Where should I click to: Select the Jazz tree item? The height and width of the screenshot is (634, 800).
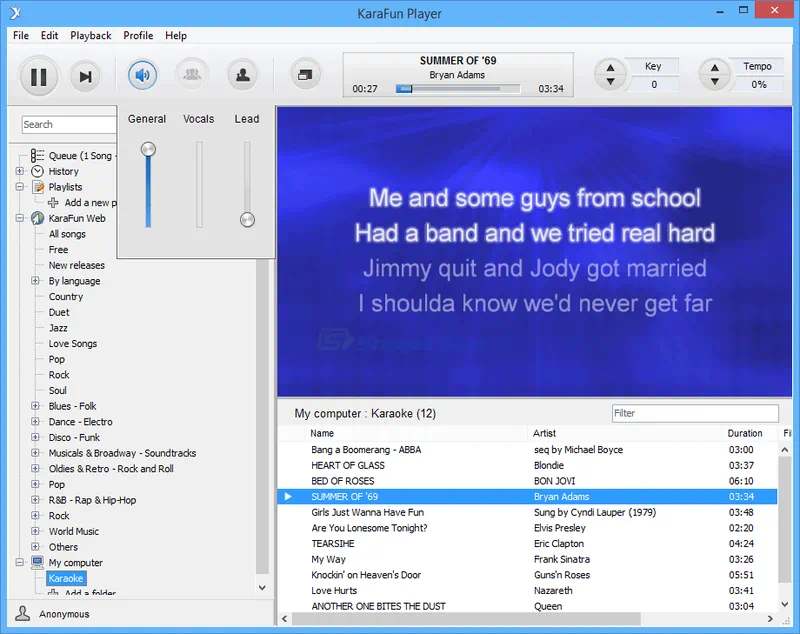[x=58, y=328]
